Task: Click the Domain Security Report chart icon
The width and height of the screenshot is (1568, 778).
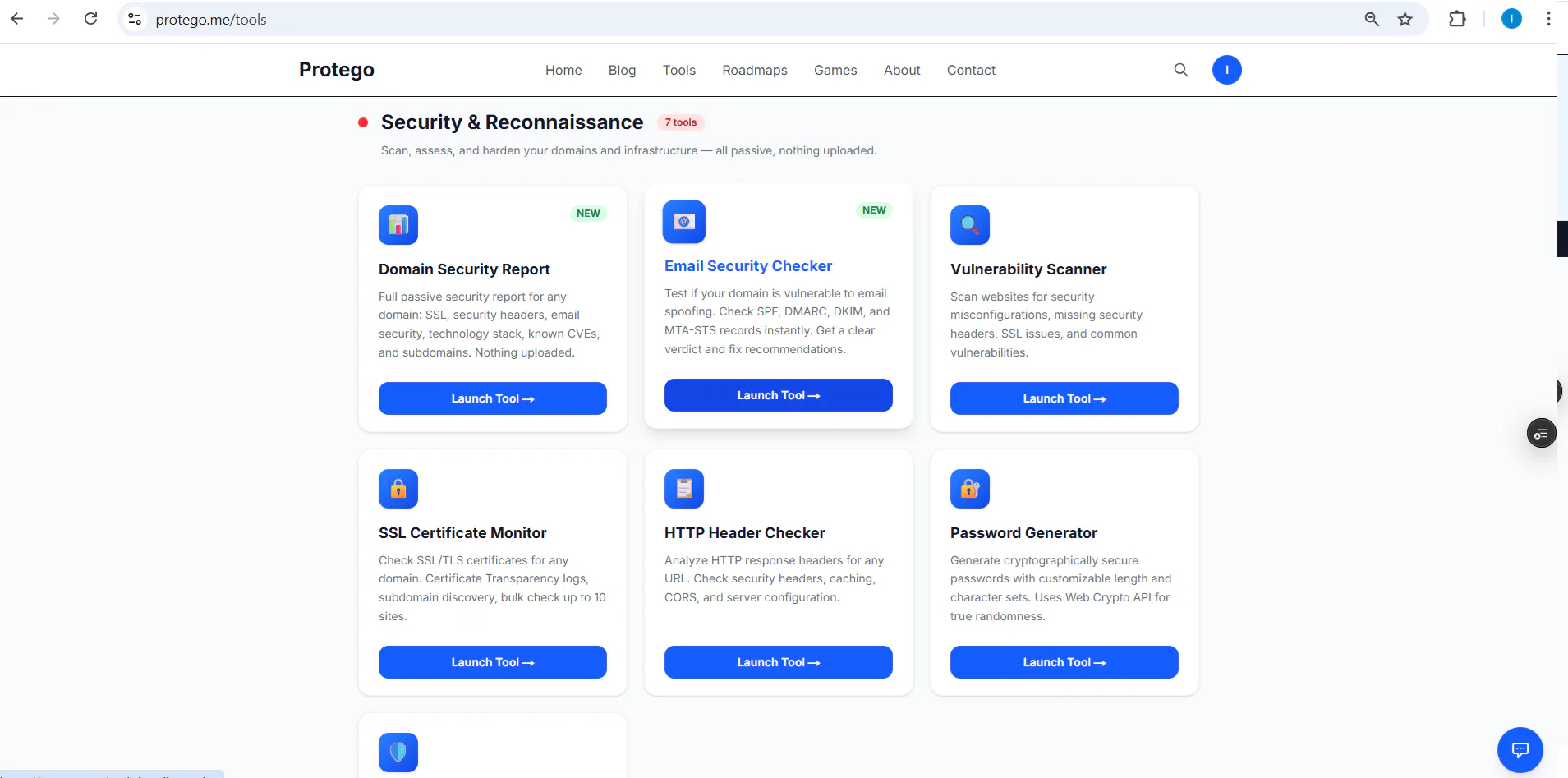Action: coord(398,225)
